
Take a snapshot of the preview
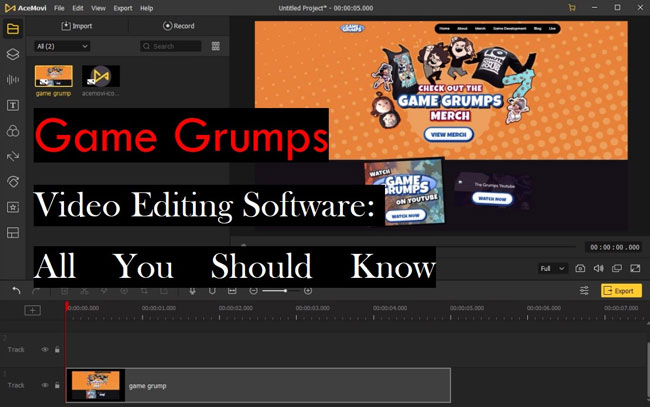(x=580, y=269)
